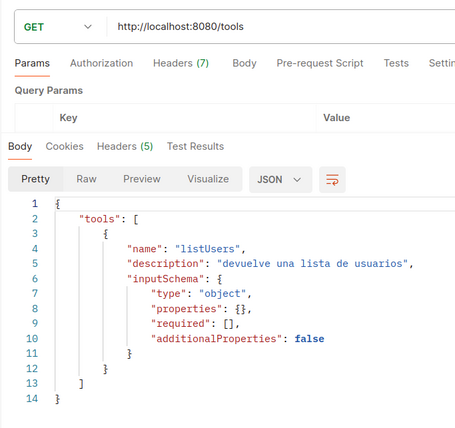The height and width of the screenshot is (428, 455).
Task: Open the JSON format dropdown
Action: 280,180
